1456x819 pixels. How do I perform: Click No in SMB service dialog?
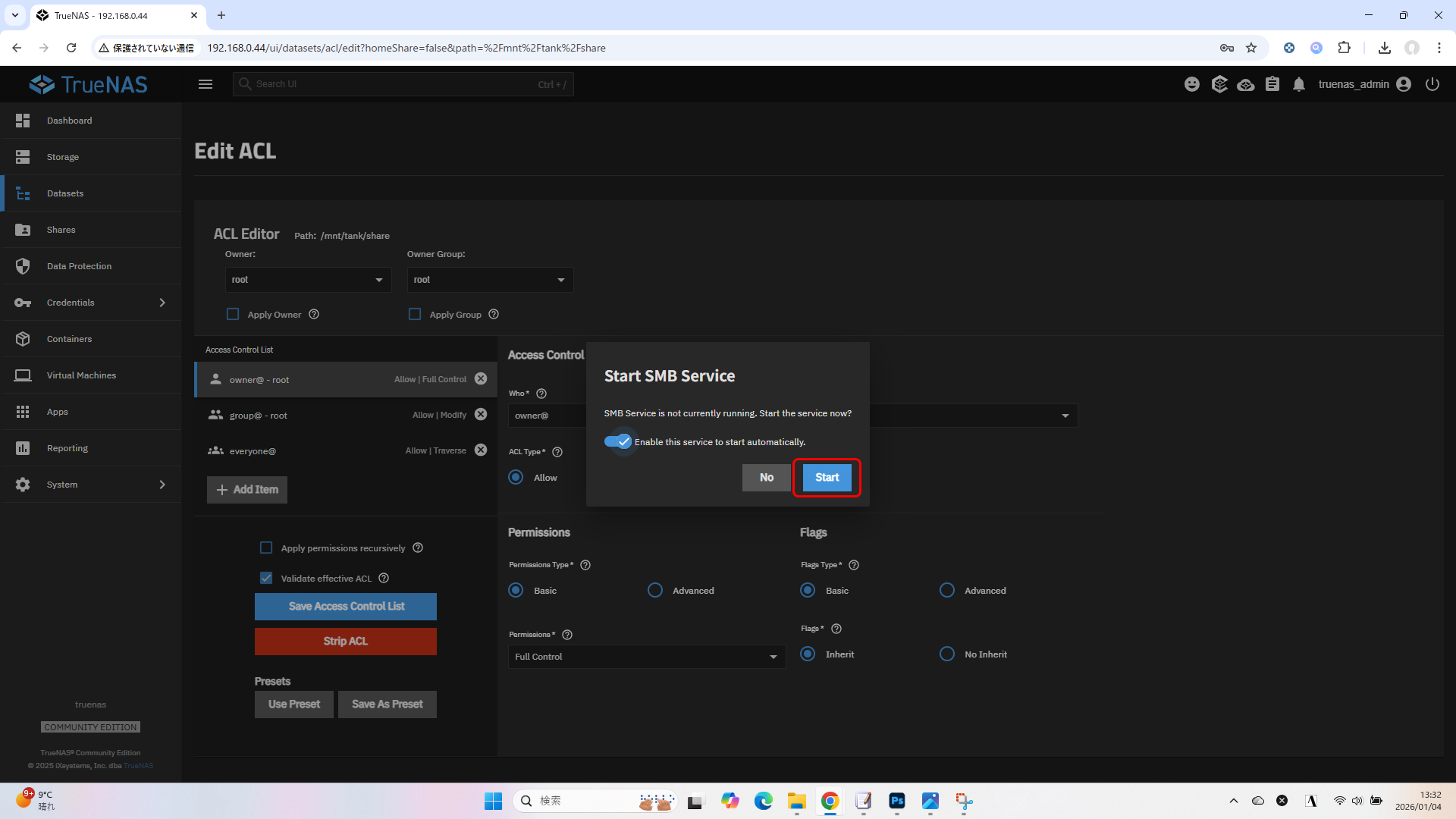(766, 478)
